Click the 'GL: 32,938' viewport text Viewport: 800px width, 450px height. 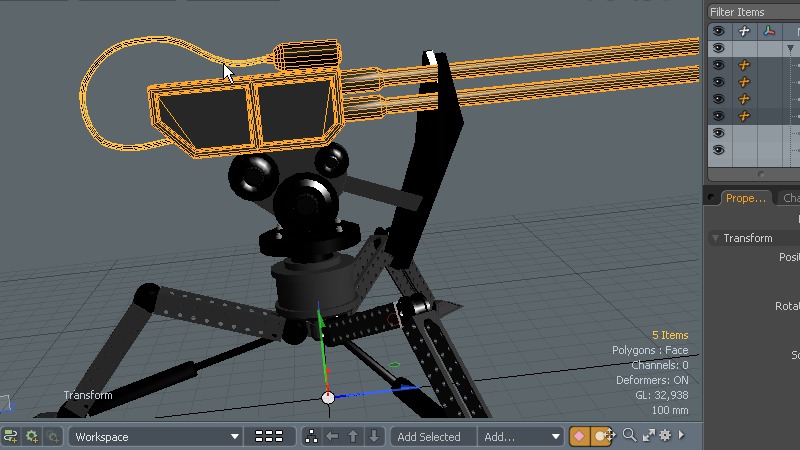point(662,395)
